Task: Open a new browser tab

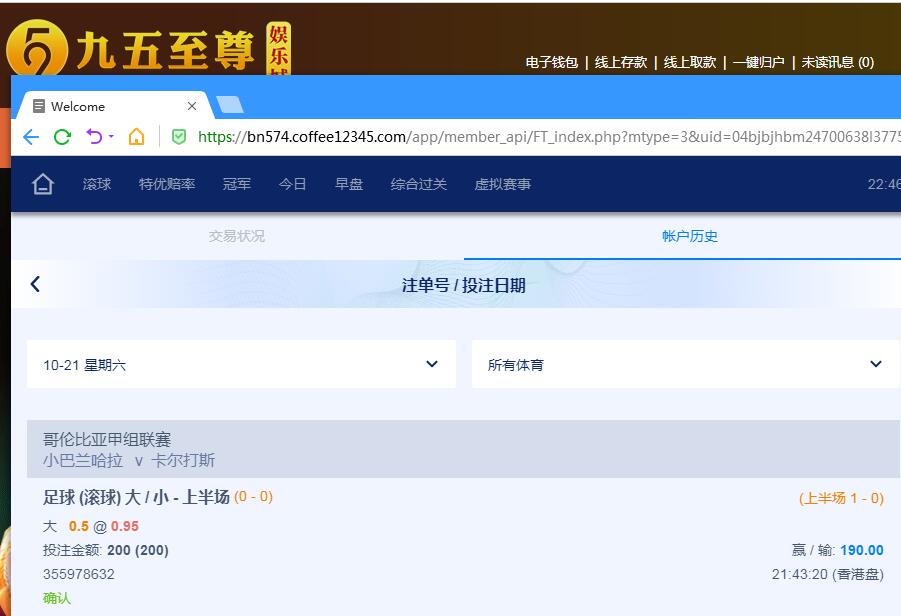Action: coord(230,105)
